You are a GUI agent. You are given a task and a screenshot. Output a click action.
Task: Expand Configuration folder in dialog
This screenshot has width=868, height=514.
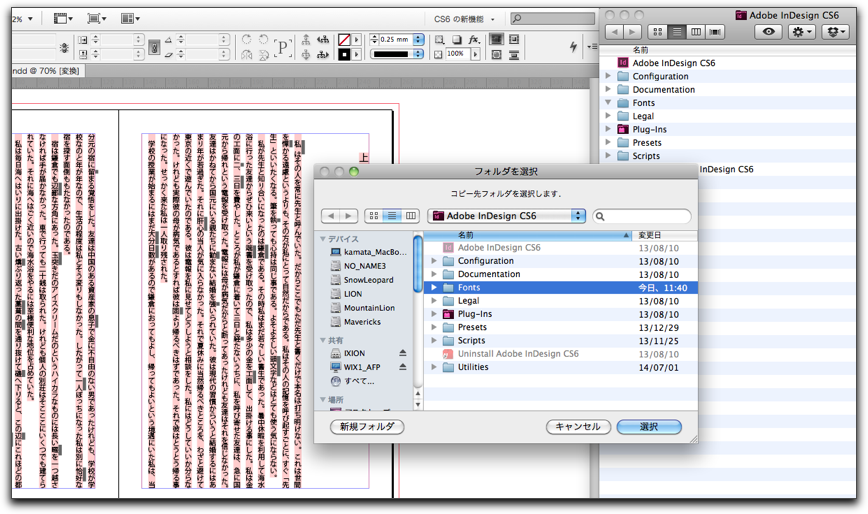(x=434, y=261)
